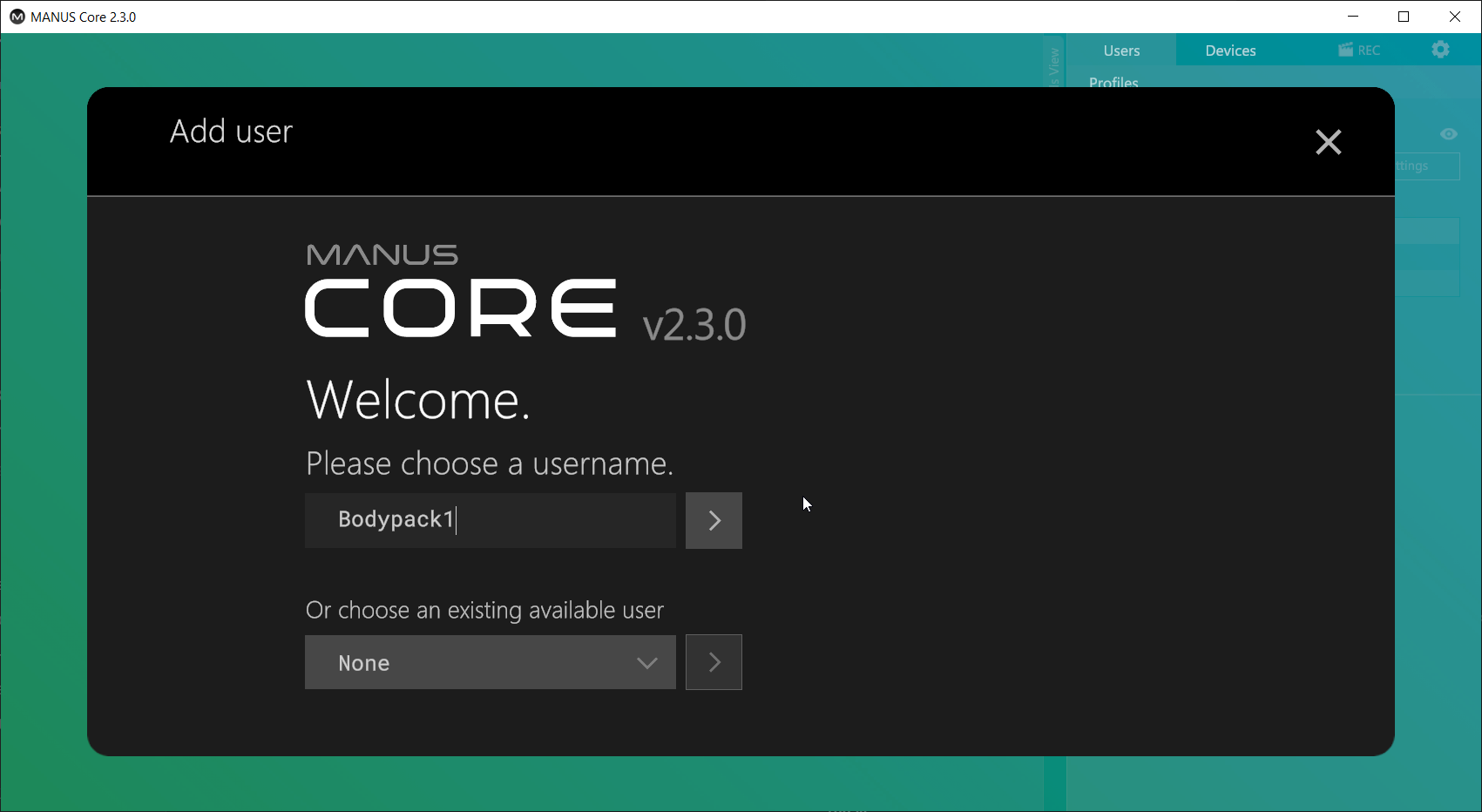The width and height of the screenshot is (1482, 812).
Task: Close the Add user dialog
Action: (1328, 142)
